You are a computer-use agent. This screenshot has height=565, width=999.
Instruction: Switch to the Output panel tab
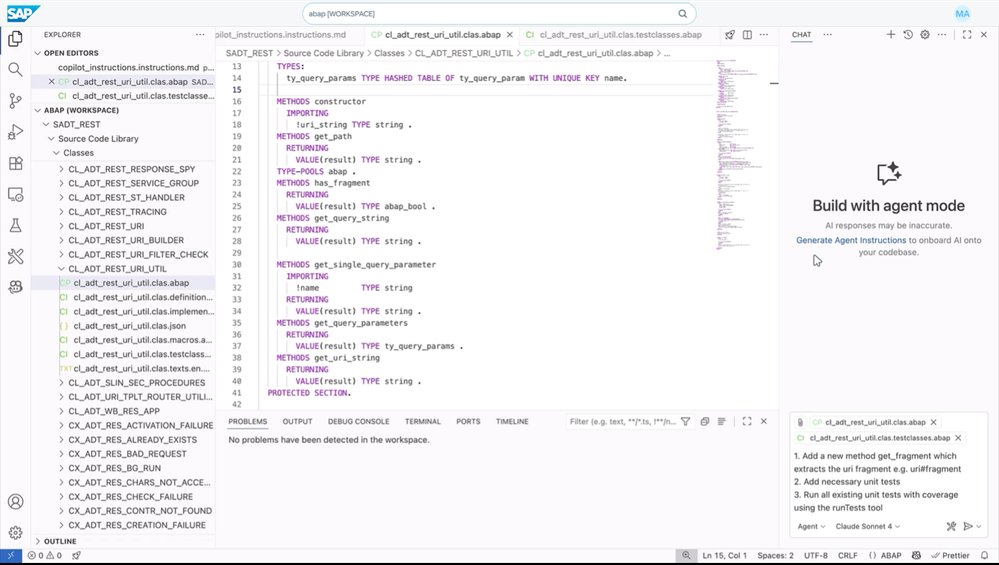tap(297, 422)
